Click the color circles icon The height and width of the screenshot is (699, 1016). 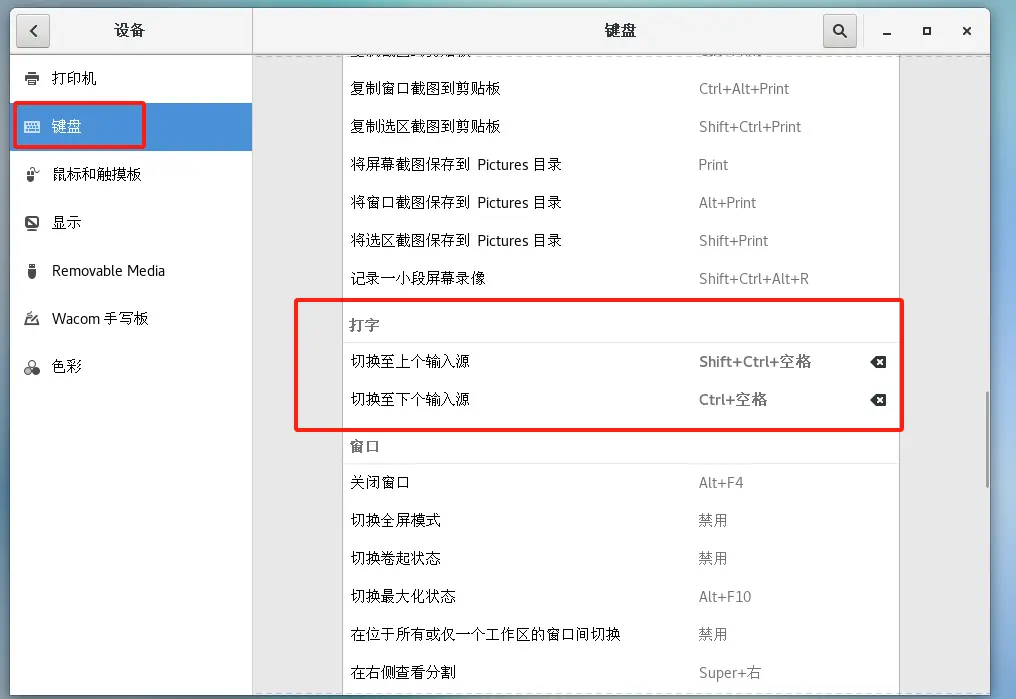(x=32, y=367)
